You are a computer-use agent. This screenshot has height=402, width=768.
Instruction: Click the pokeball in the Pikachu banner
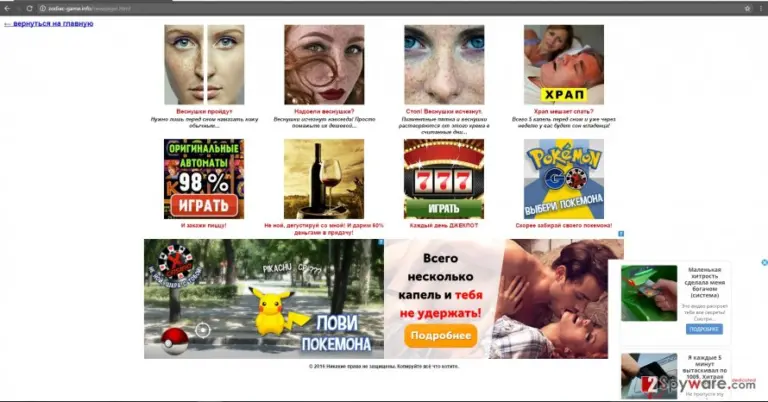pyautogui.click(x=174, y=340)
